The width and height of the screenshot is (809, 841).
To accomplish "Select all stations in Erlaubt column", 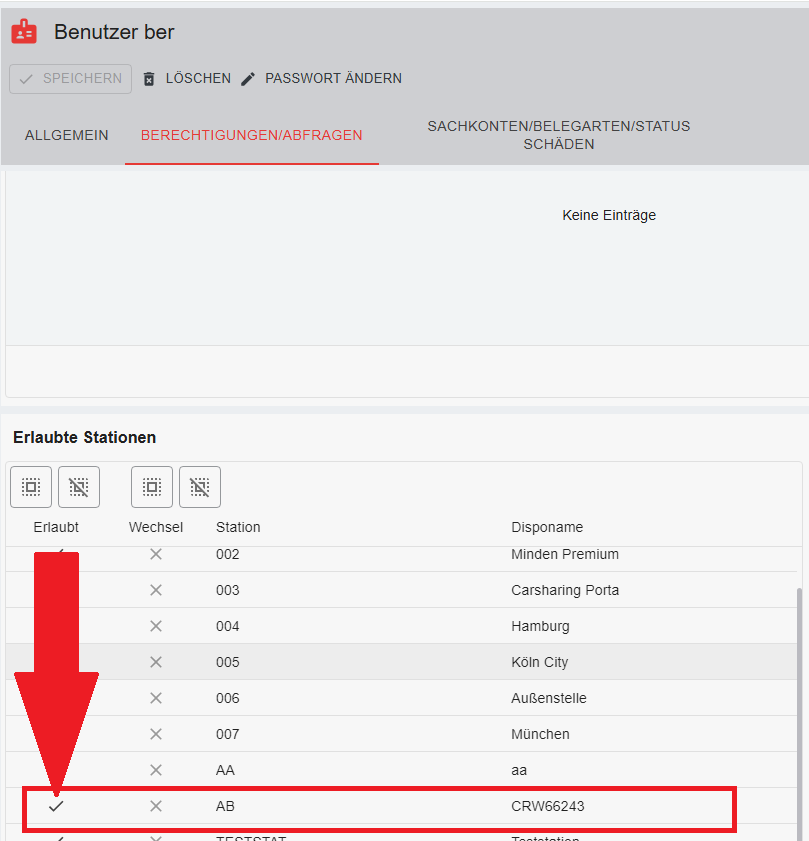I will pyautogui.click(x=31, y=487).
